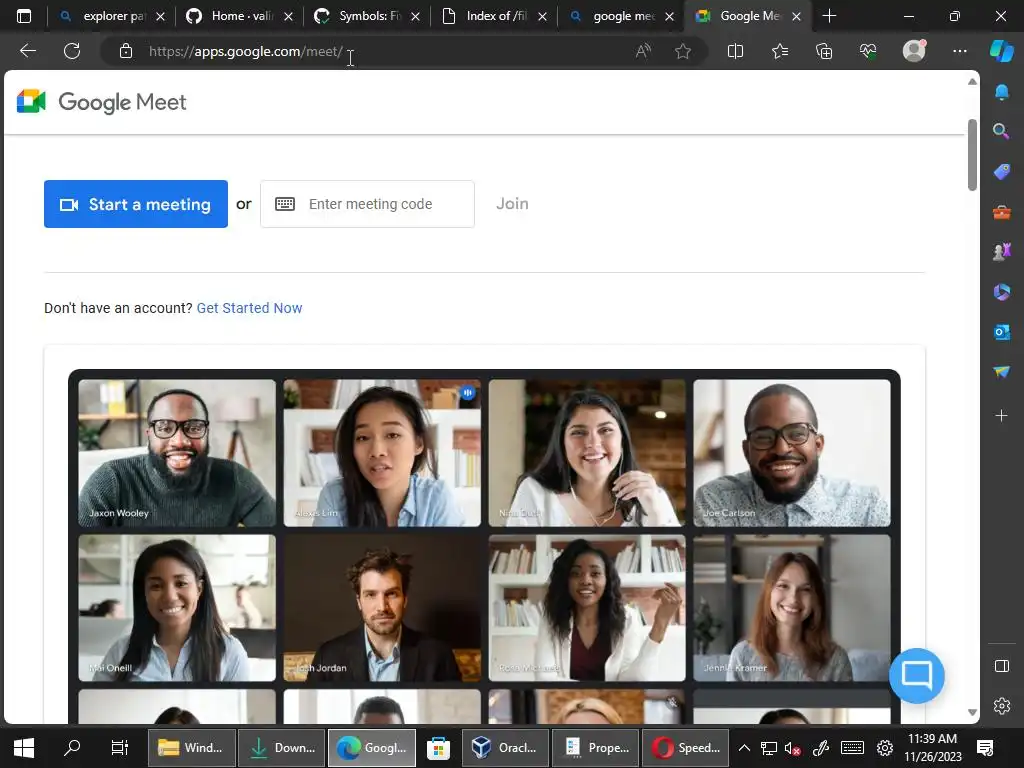Open sidebar settings gear
Viewport: 1024px width, 768px height.
click(1001, 706)
